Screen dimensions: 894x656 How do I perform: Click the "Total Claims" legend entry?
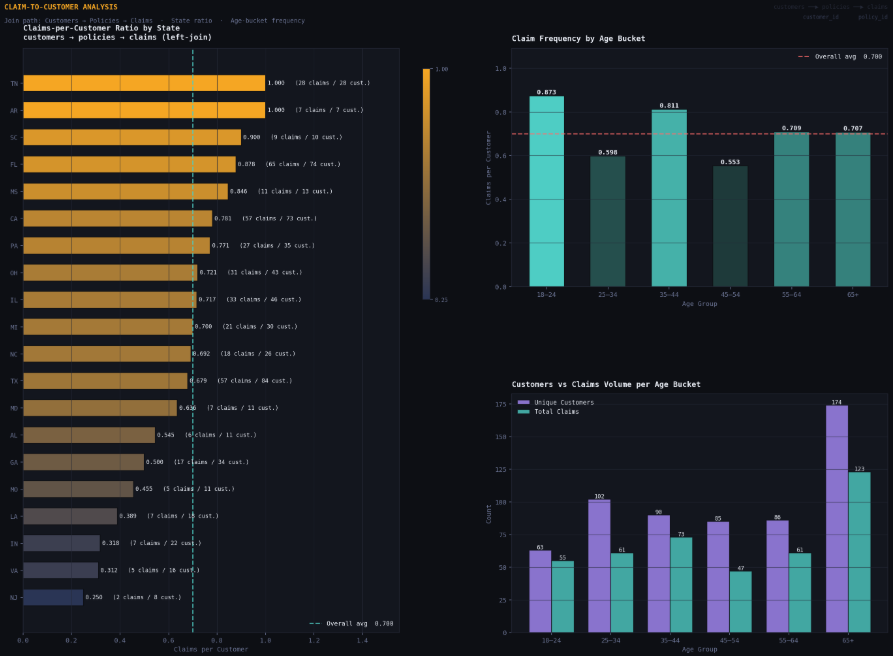548,411
